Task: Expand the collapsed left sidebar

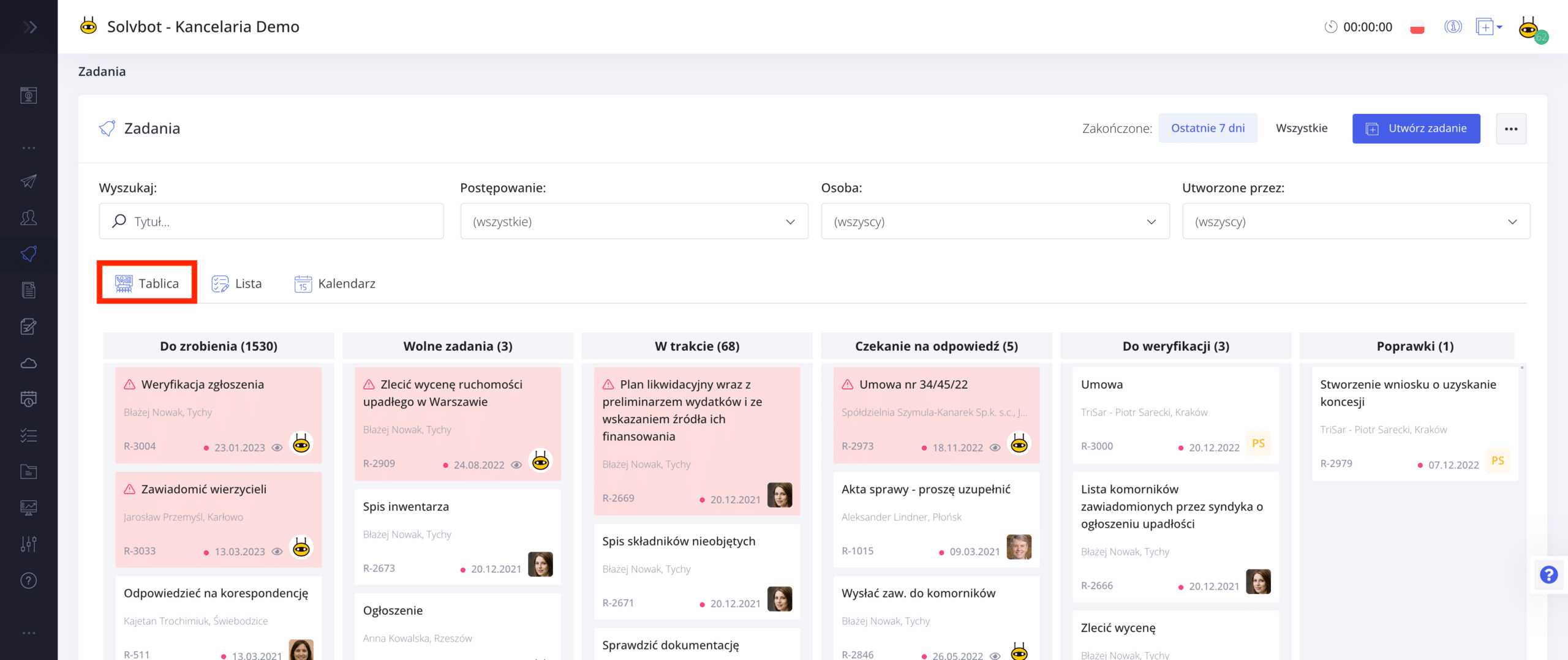Action: (29, 27)
